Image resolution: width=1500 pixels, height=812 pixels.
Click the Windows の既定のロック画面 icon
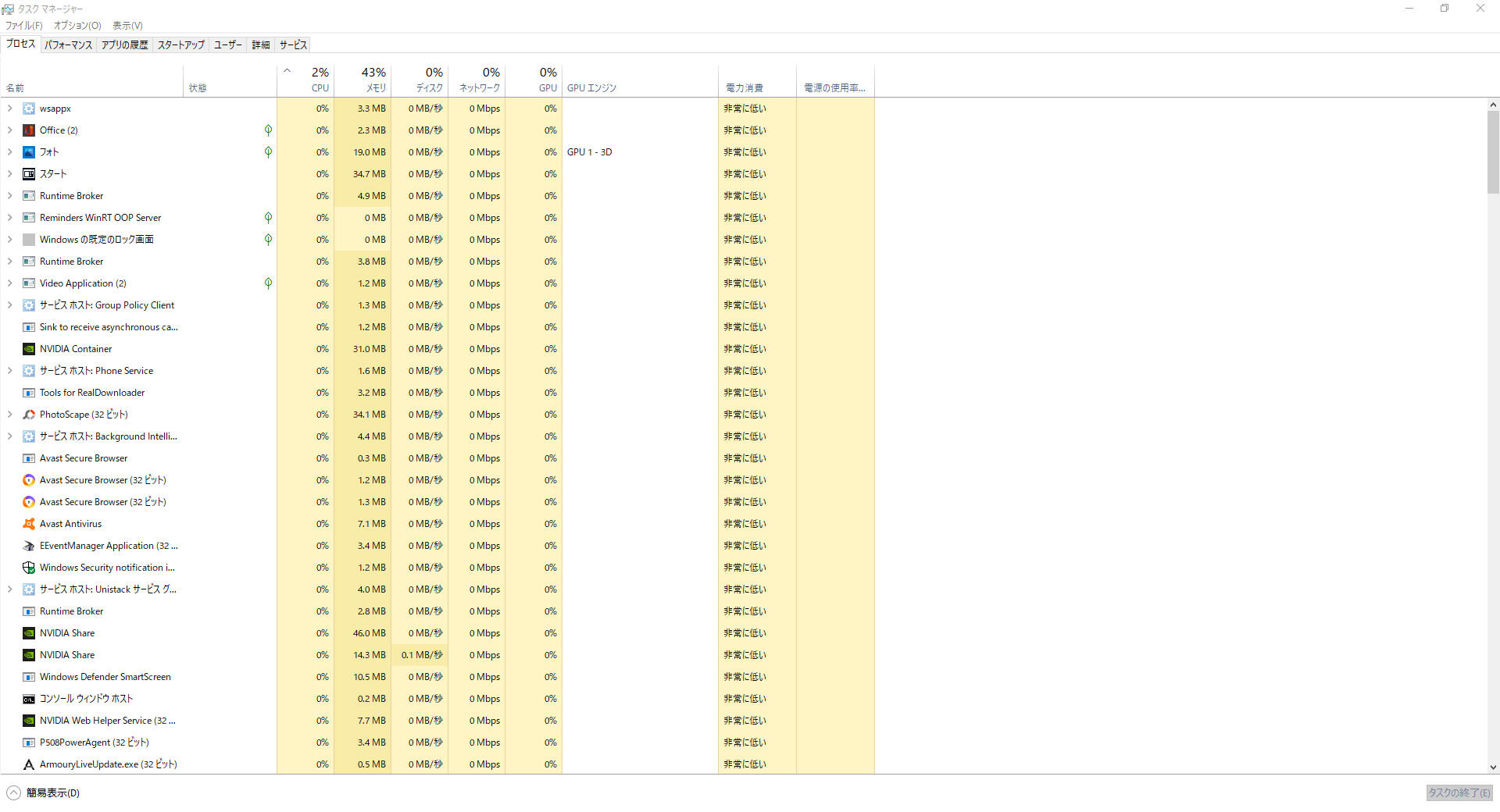29,240
